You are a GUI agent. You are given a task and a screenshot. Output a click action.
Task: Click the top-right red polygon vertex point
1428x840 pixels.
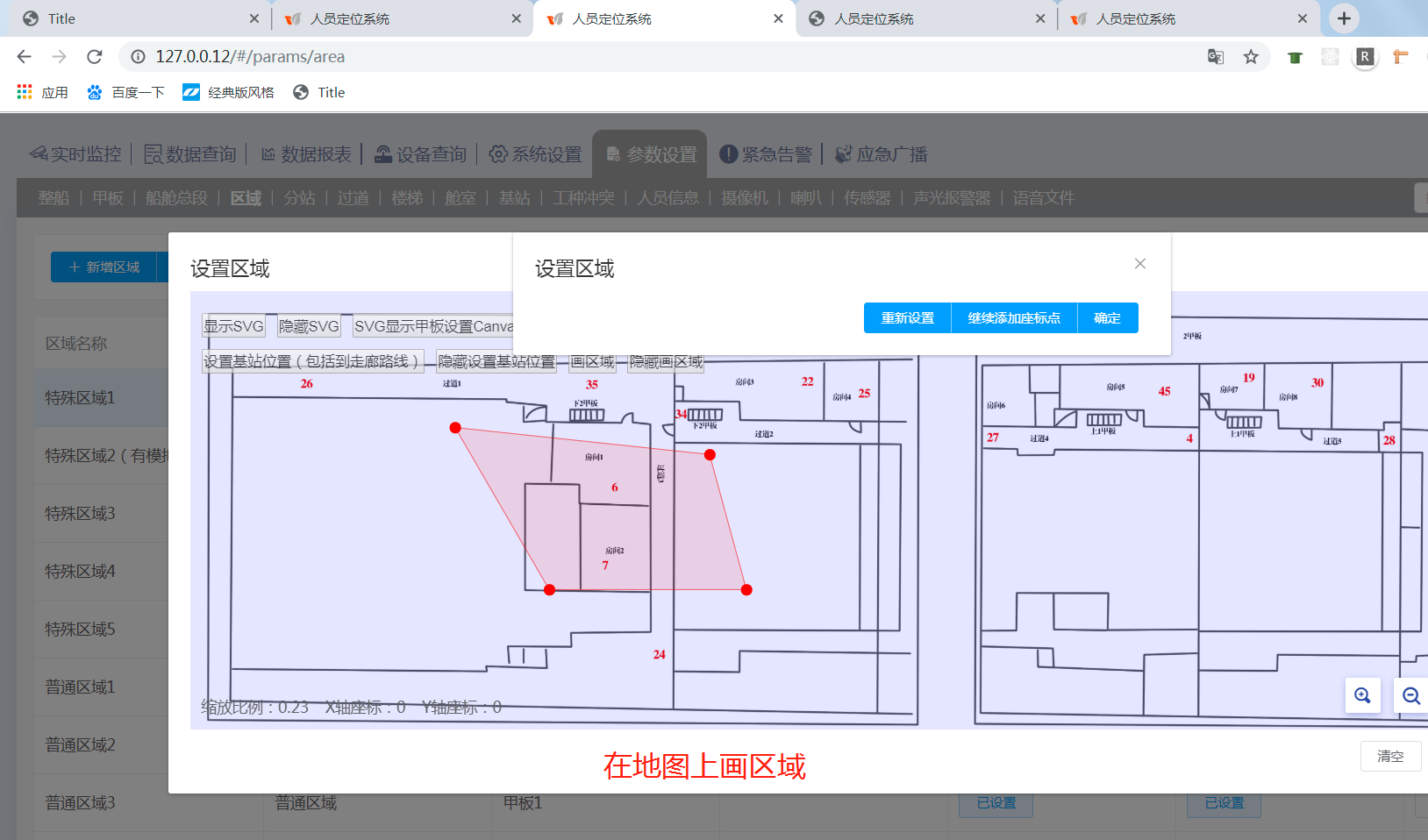pos(710,454)
